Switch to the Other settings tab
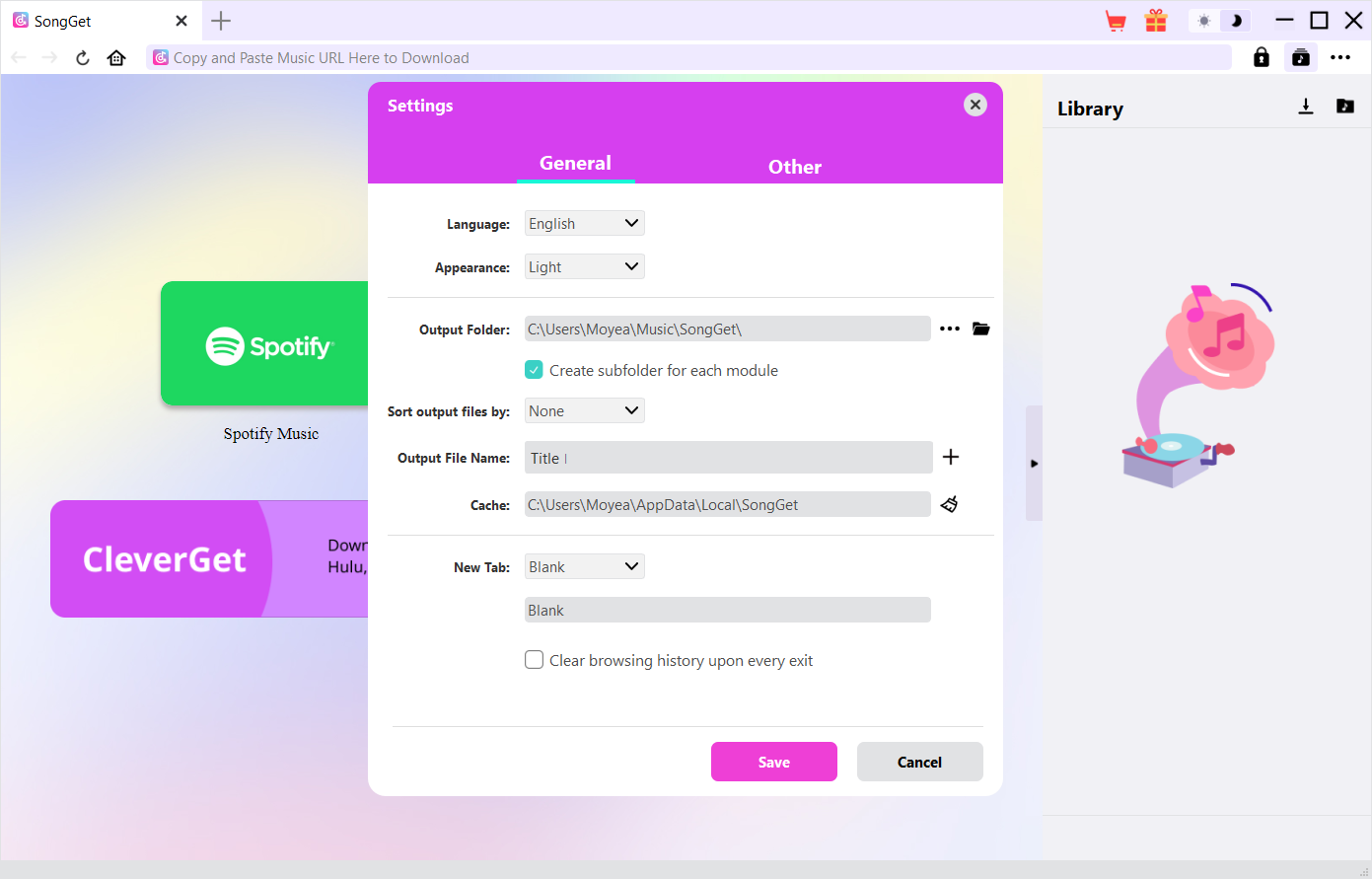This screenshot has width=1372, height=879. (794, 167)
